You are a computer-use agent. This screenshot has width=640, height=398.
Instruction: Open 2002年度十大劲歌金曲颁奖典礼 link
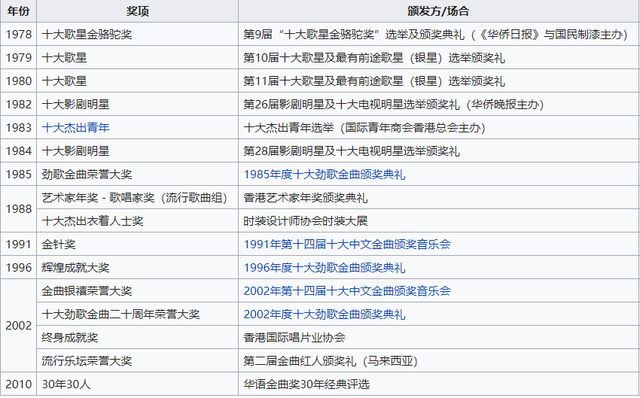point(324,314)
